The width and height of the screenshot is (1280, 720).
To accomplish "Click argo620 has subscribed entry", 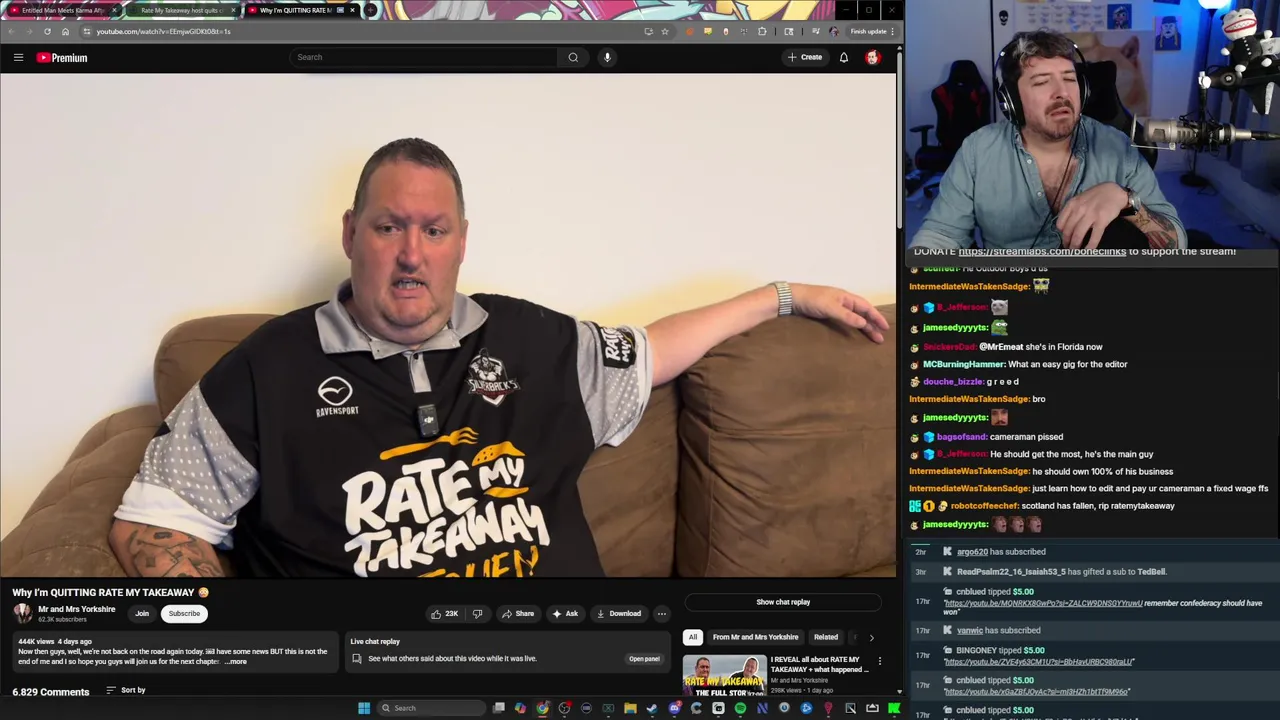I will (1001, 552).
